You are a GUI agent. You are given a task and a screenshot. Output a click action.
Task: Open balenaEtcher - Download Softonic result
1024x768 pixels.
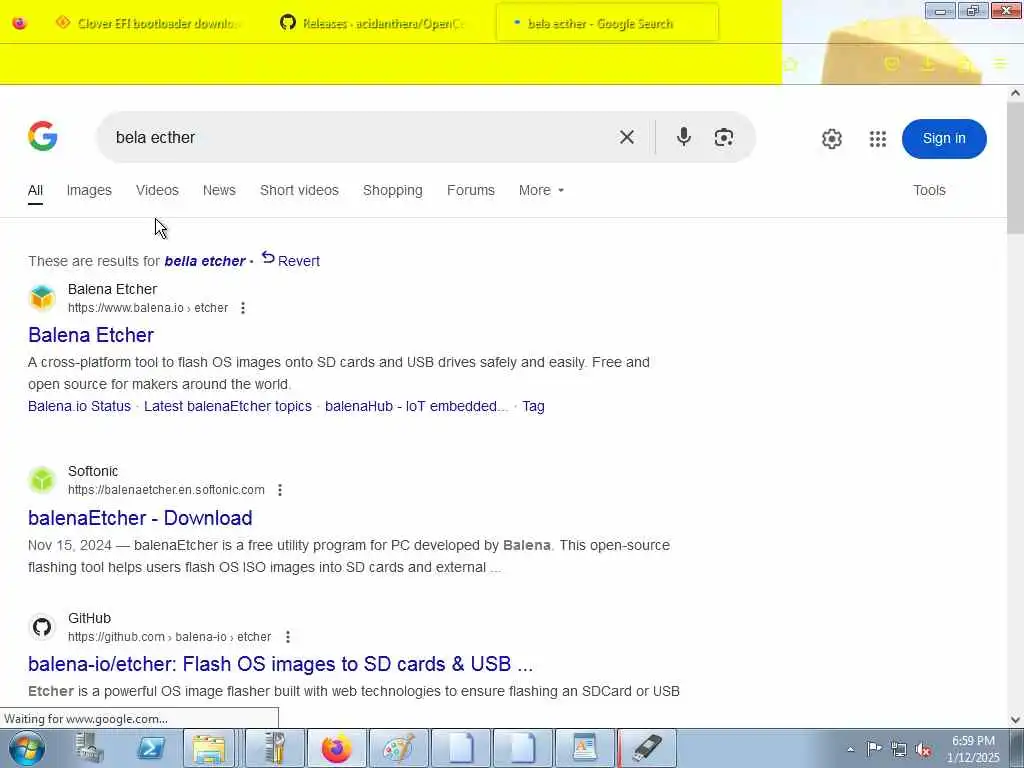pos(140,518)
